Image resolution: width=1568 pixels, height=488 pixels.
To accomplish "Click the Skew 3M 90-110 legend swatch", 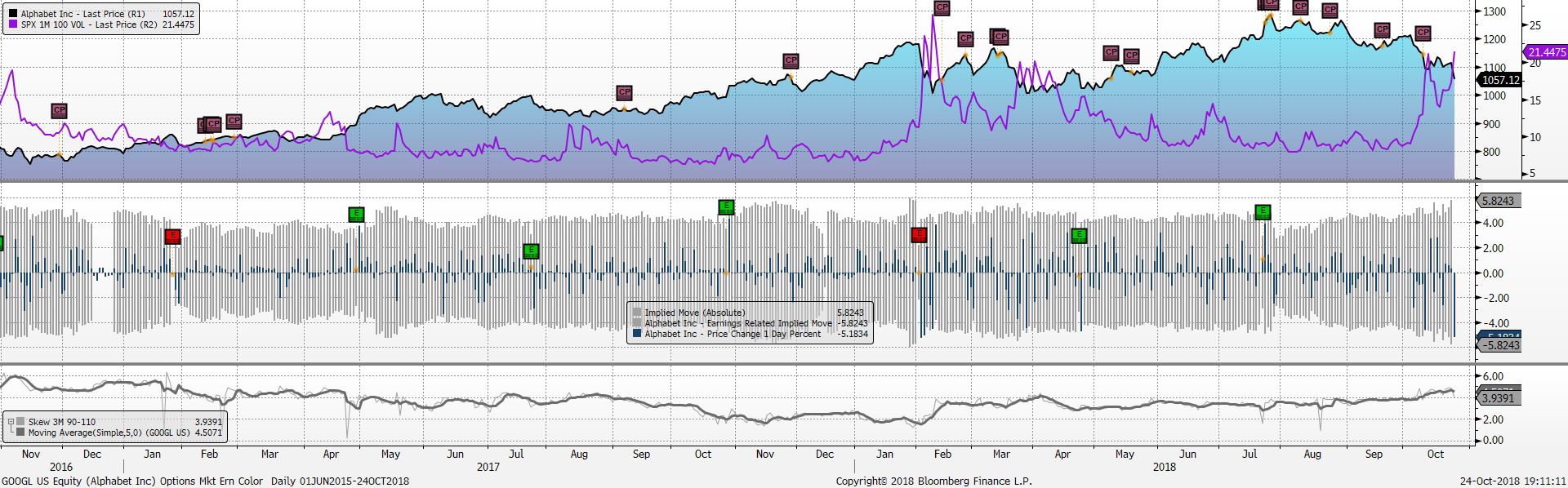I will [20, 422].
